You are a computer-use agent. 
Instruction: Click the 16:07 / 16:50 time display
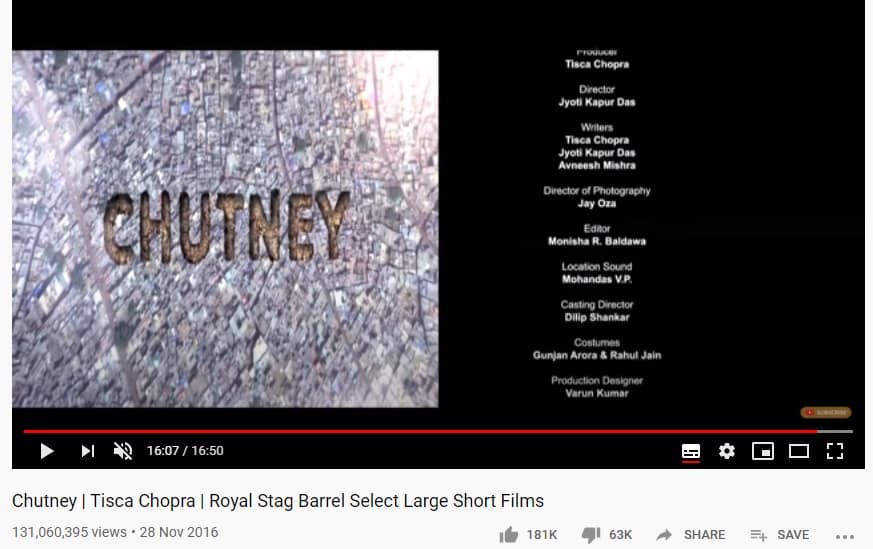coord(185,450)
